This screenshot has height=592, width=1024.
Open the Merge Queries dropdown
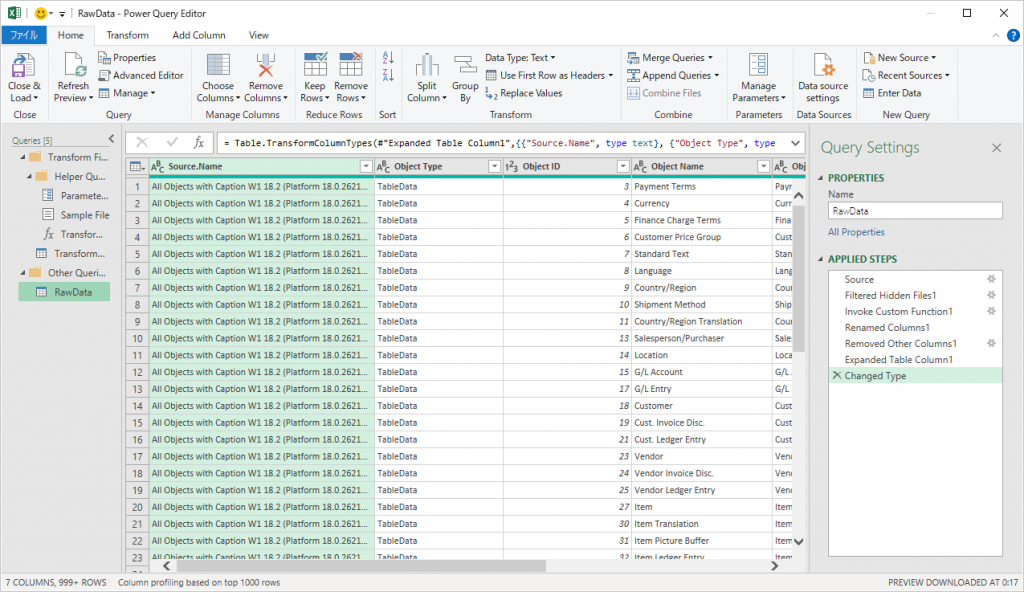(x=670, y=58)
